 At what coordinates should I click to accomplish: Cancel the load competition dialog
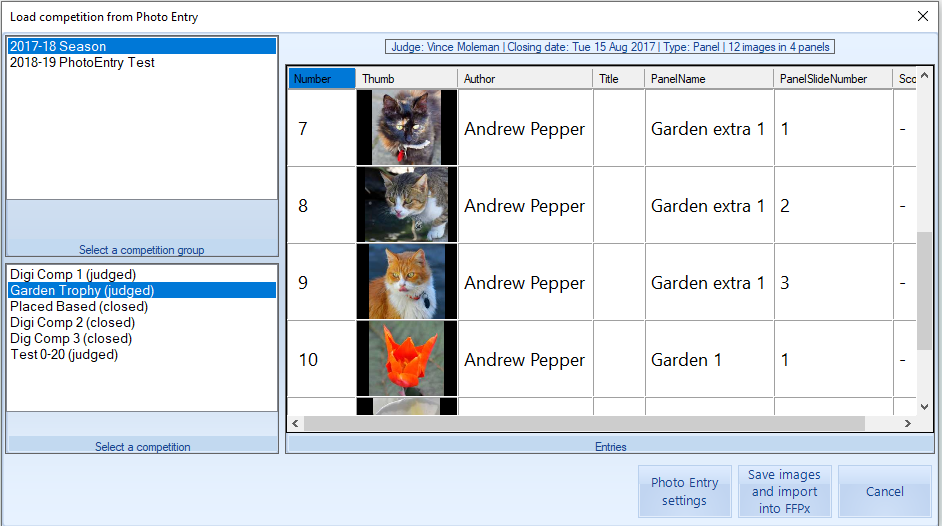click(x=884, y=491)
